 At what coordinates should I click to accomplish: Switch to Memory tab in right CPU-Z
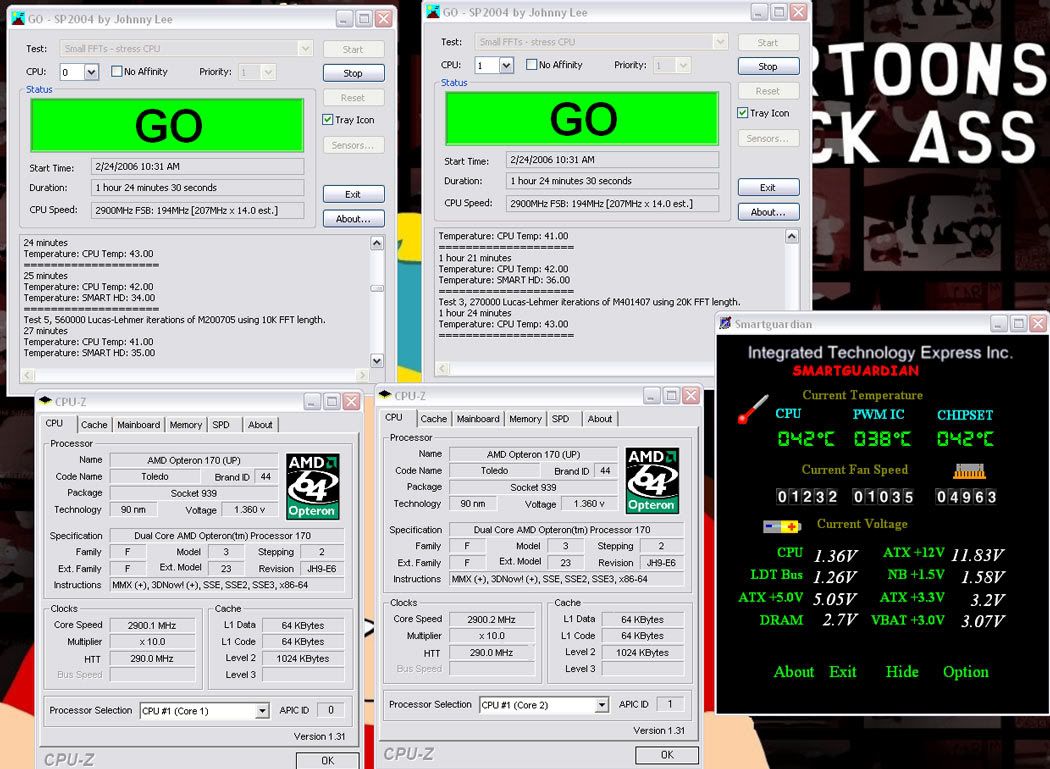525,419
